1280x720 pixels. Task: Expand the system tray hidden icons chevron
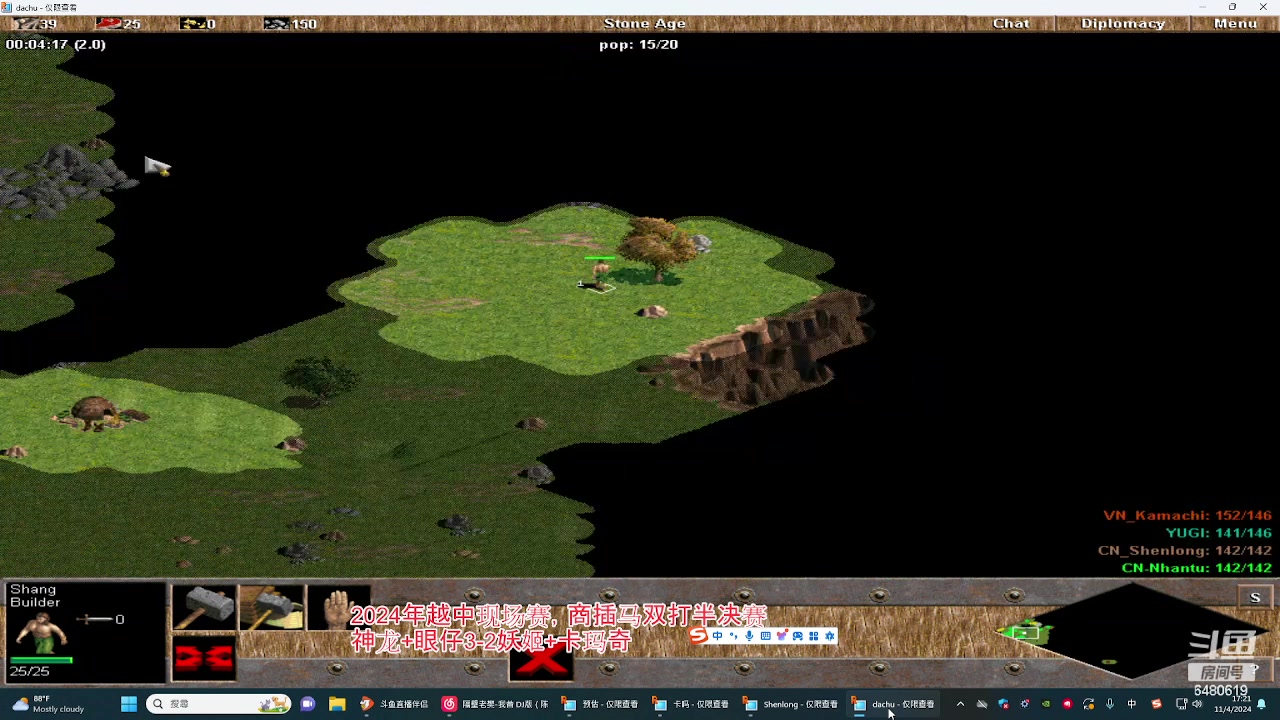click(960, 704)
